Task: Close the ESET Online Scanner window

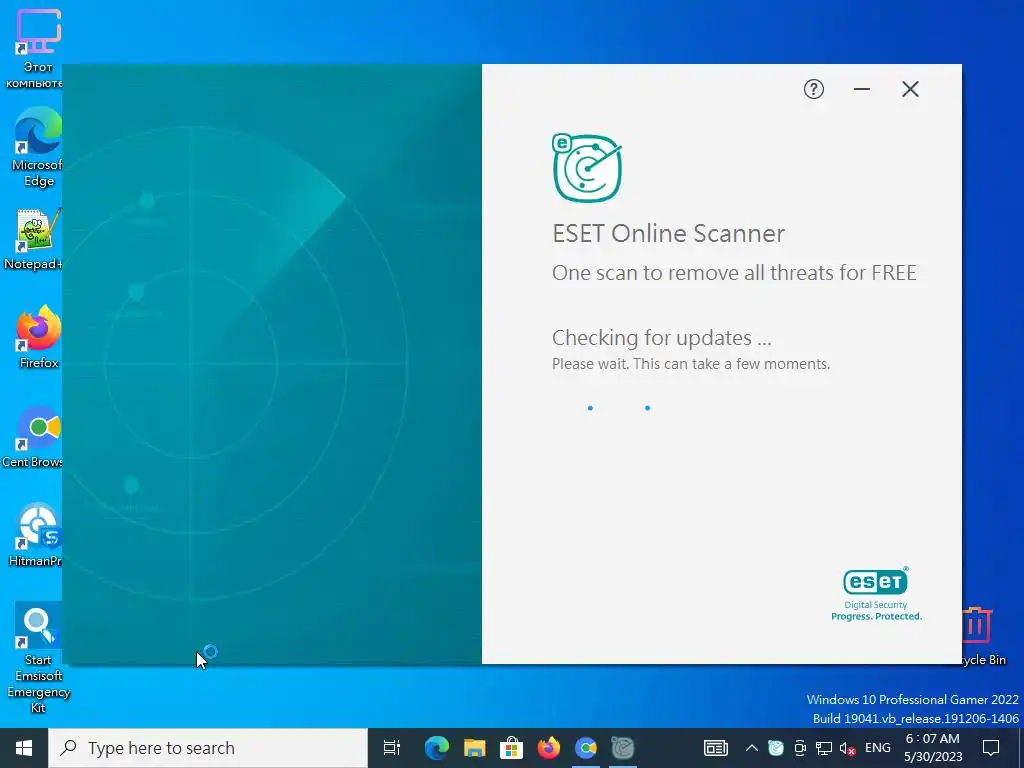Action: (x=910, y=89)
